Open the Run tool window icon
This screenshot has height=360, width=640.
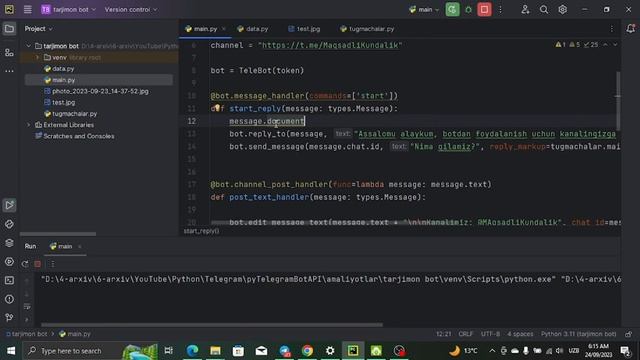pos(9,205)
